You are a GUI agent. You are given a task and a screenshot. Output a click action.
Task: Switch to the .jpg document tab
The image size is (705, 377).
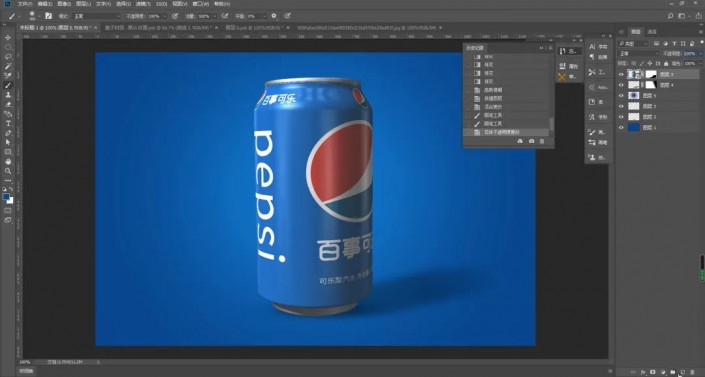point(366,27)
